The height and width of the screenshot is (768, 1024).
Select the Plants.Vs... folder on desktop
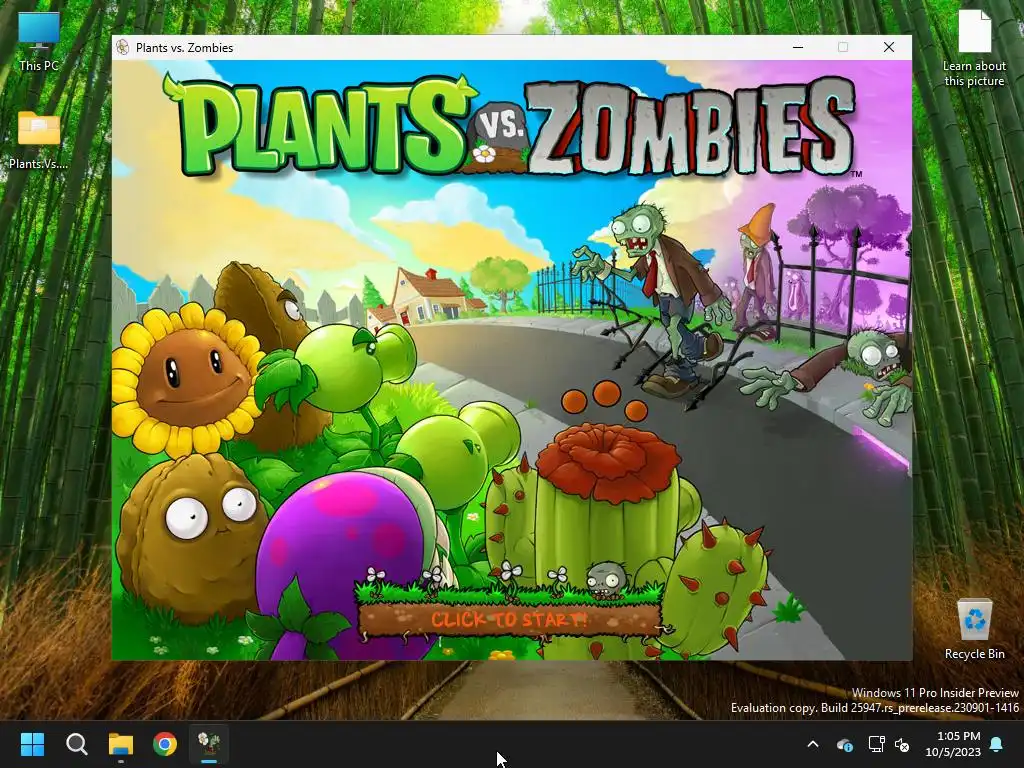tap(39, 140)
